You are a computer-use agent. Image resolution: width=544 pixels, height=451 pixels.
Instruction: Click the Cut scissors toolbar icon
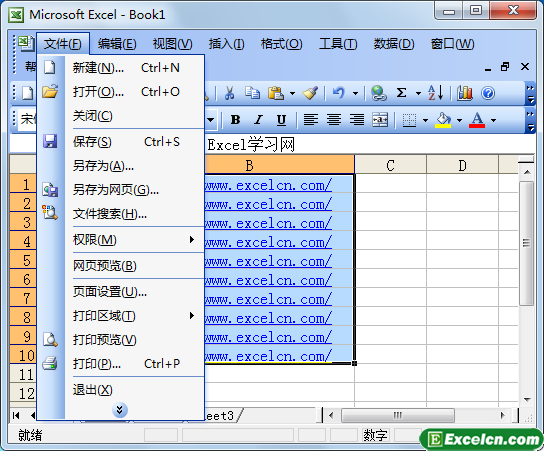click(229, 93)
